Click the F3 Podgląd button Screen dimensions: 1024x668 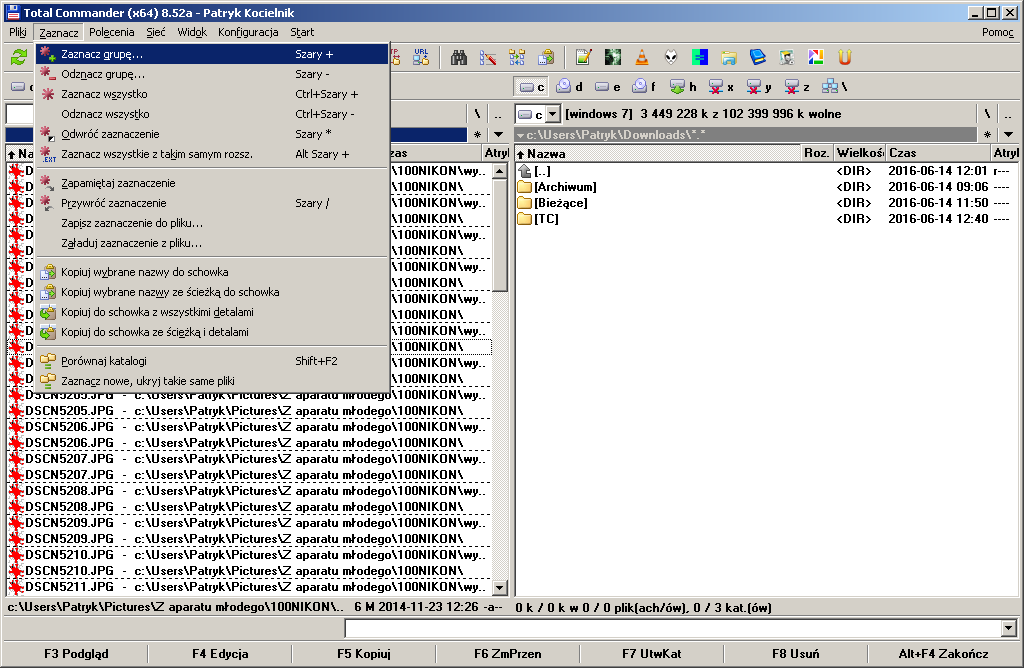pyautogui.click(x=76, y=654)
